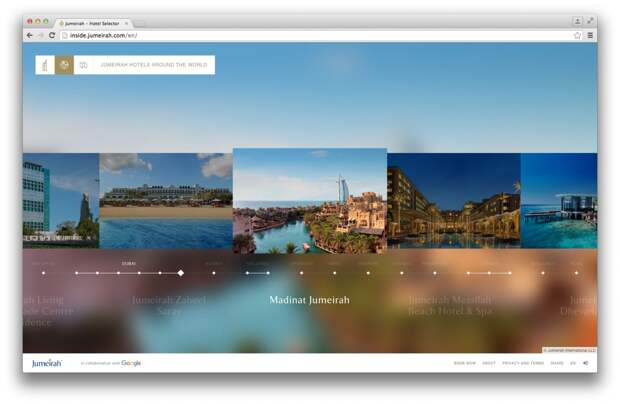Image resolution: width=620 pixels, height=404 pixels.
Task: Reload the page with the refresh icon
Action: coord(52,35)
